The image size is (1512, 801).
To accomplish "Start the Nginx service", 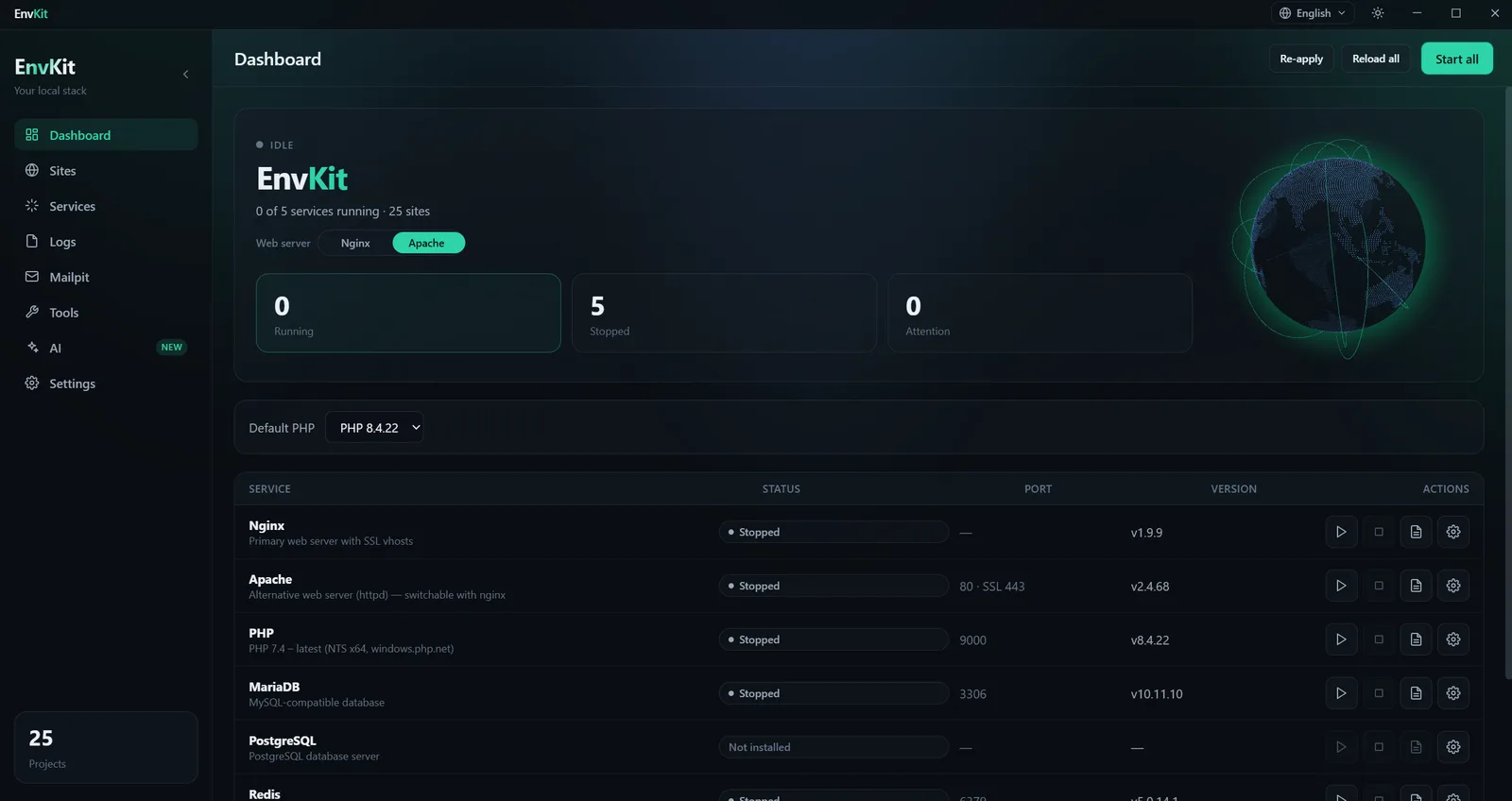I will (1340, 532).
